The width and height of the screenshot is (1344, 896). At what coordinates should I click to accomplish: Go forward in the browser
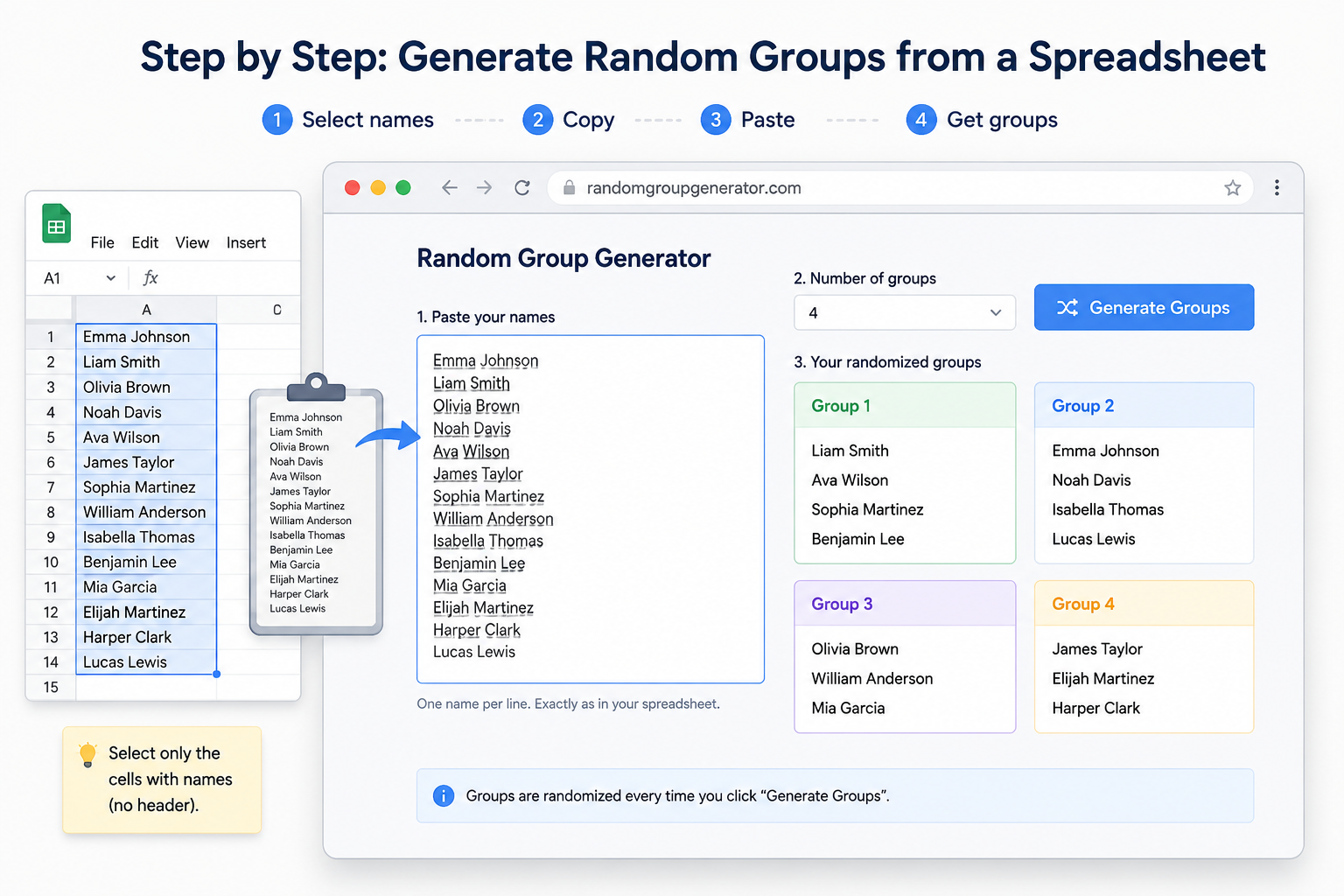click(484, 187)
